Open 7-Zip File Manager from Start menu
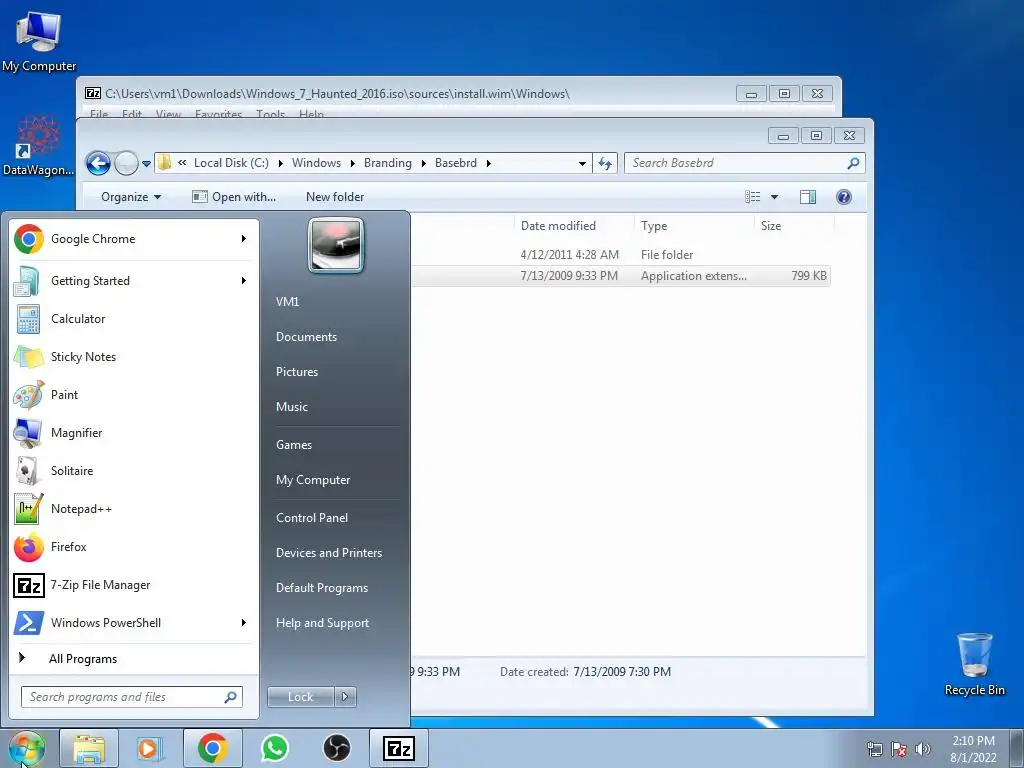1024x768 pixels. [x=134, y=584]
